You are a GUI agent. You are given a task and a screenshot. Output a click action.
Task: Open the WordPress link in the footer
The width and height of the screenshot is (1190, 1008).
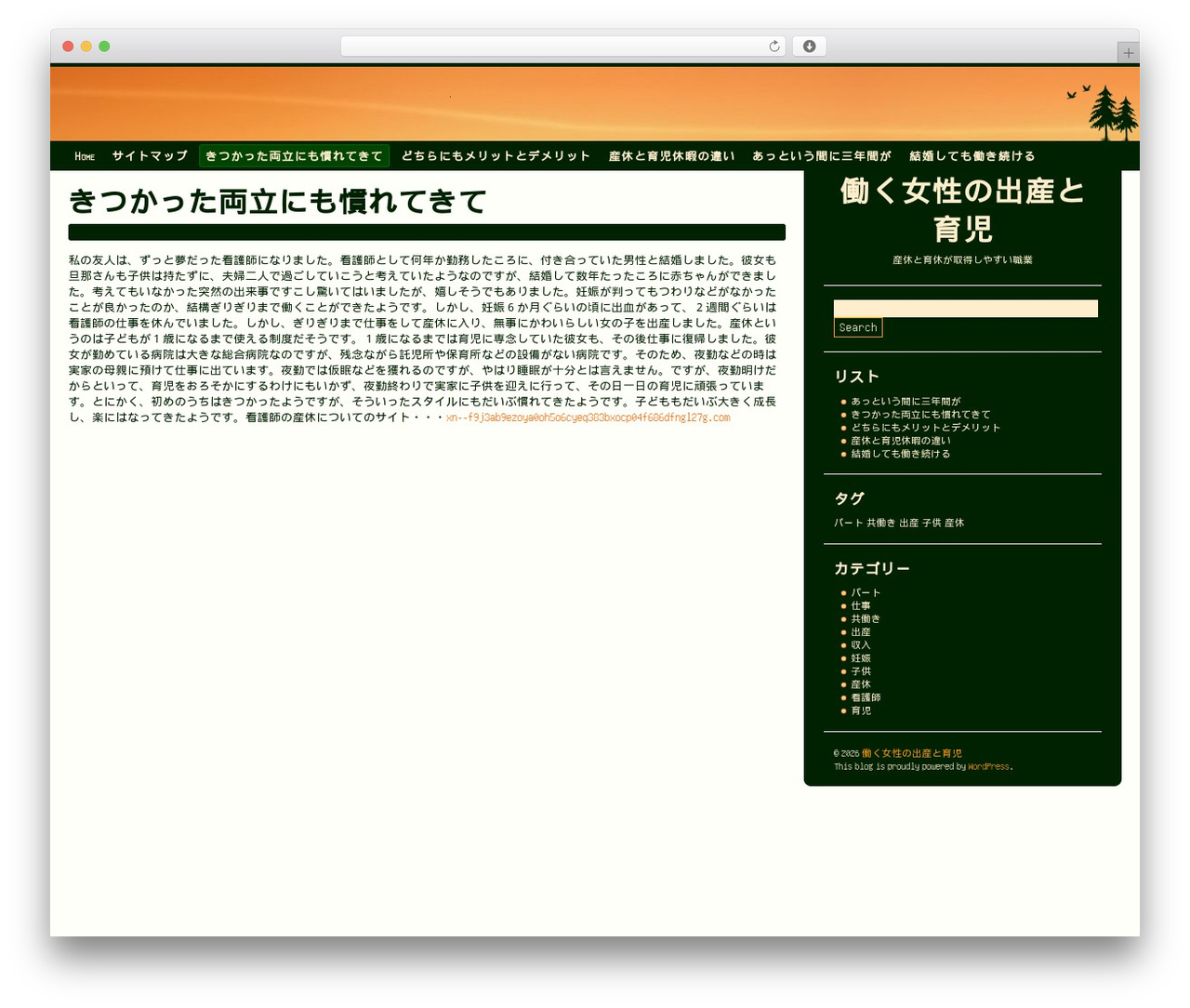coord(988,766)
